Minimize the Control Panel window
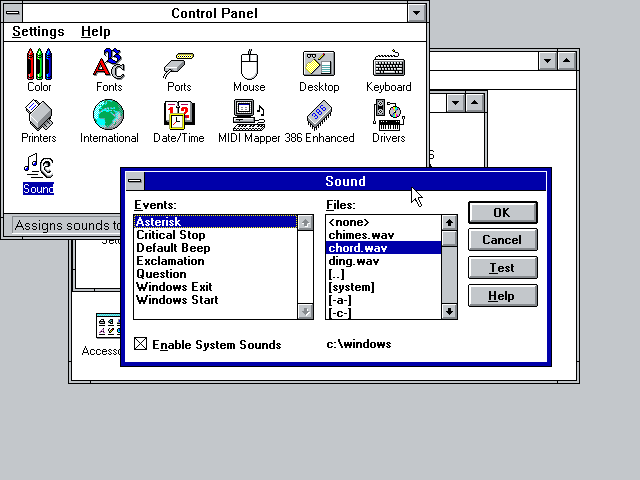 (x=416, y=13)
